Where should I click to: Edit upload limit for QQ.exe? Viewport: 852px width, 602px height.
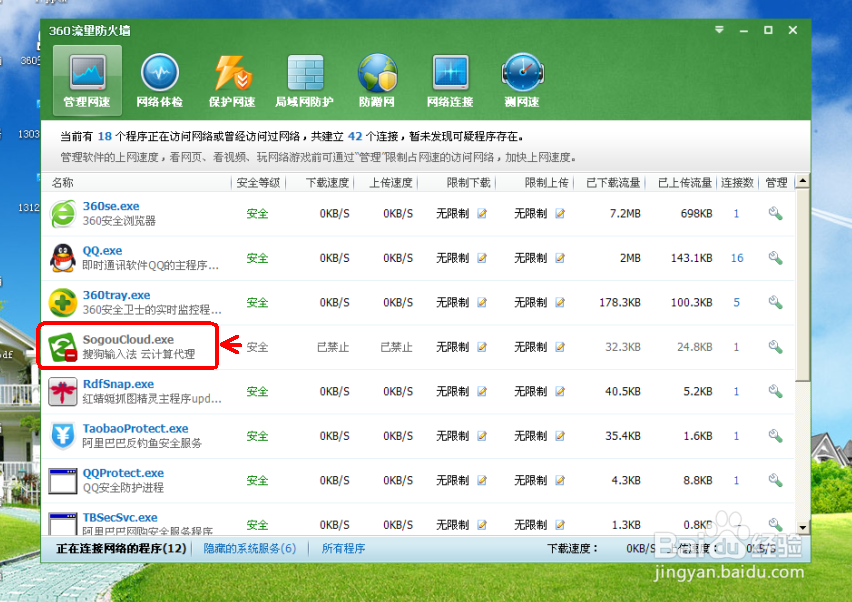(x=560, y=258)
